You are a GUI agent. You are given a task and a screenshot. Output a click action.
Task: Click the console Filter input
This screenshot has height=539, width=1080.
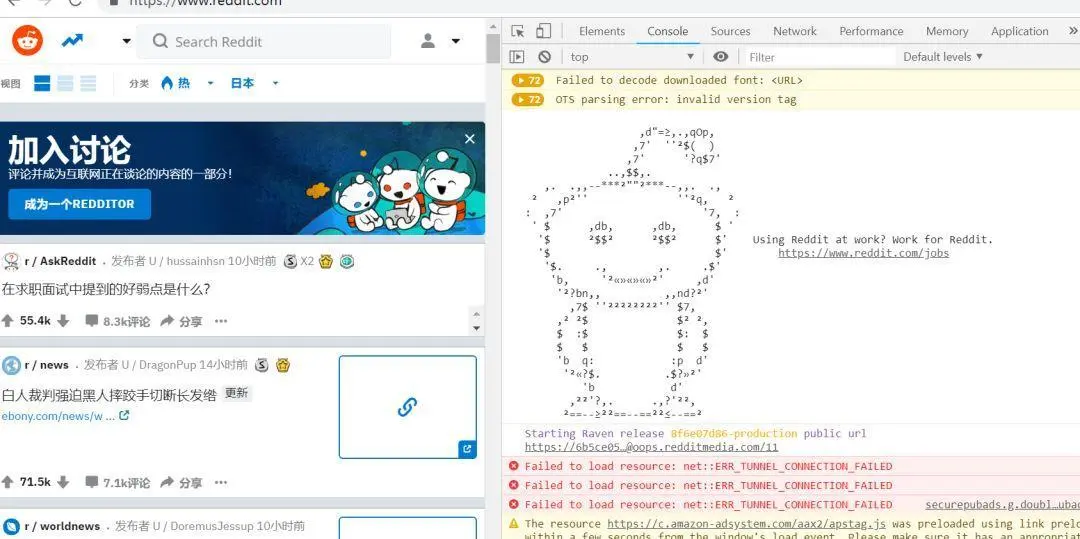point(820,57)
